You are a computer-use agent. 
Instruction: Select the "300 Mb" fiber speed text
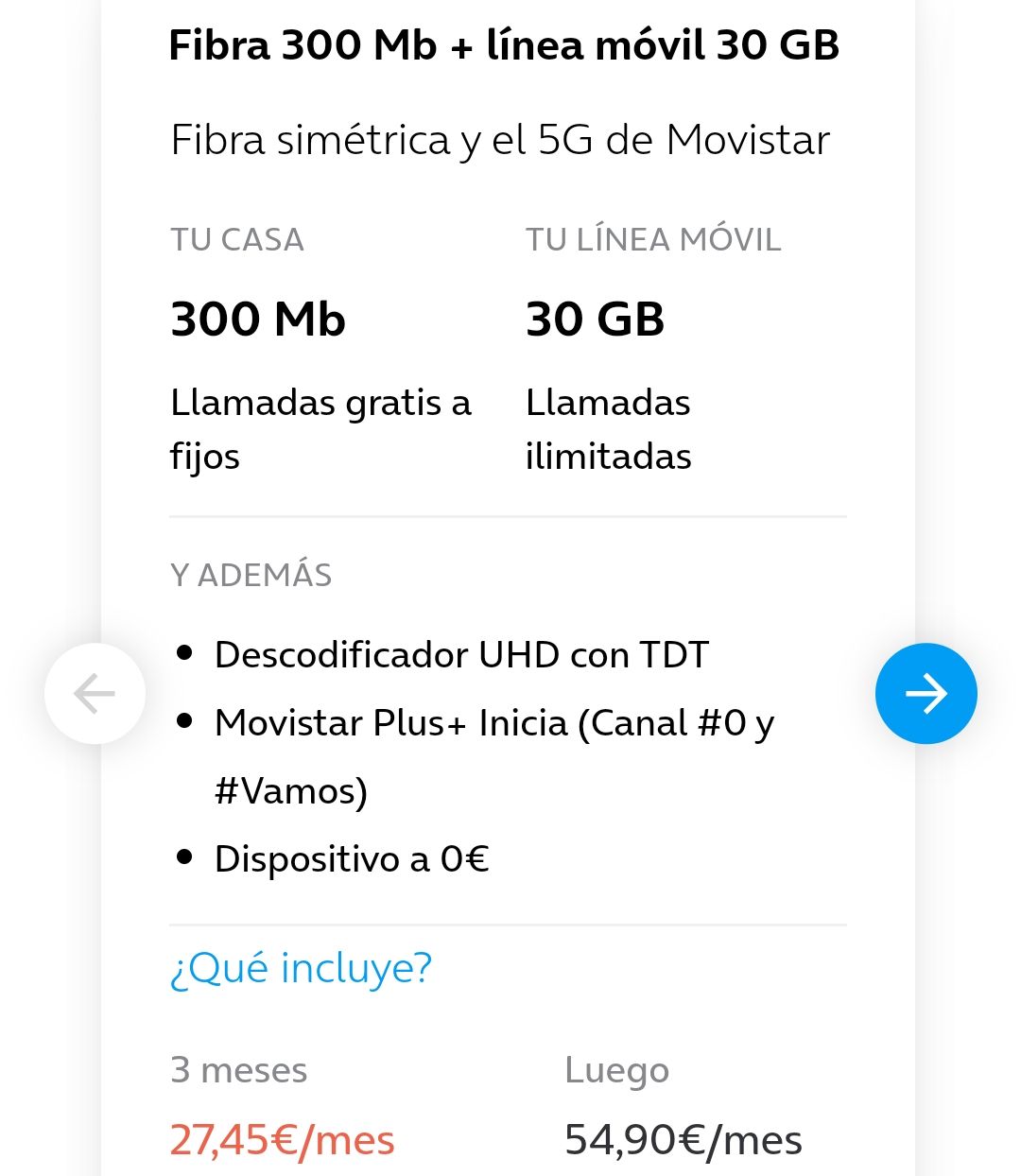click(x=258, y=319)
